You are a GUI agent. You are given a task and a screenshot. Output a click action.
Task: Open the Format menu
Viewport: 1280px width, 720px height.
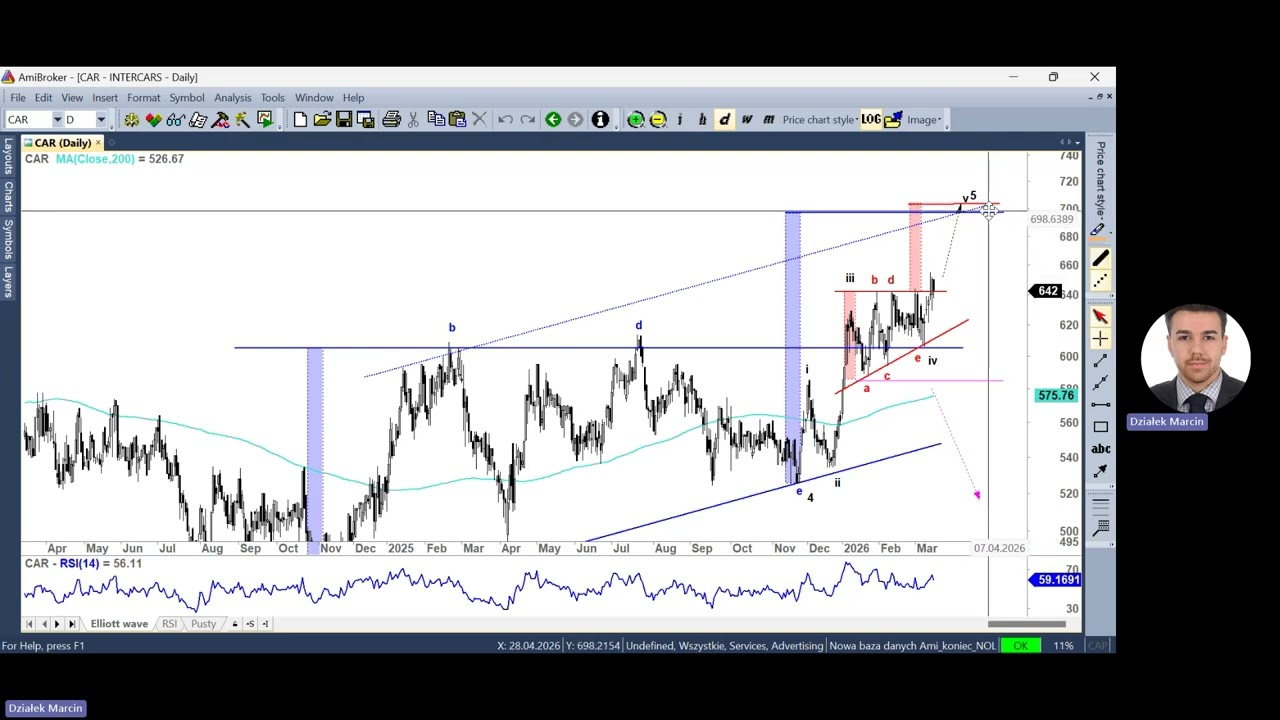143,98
